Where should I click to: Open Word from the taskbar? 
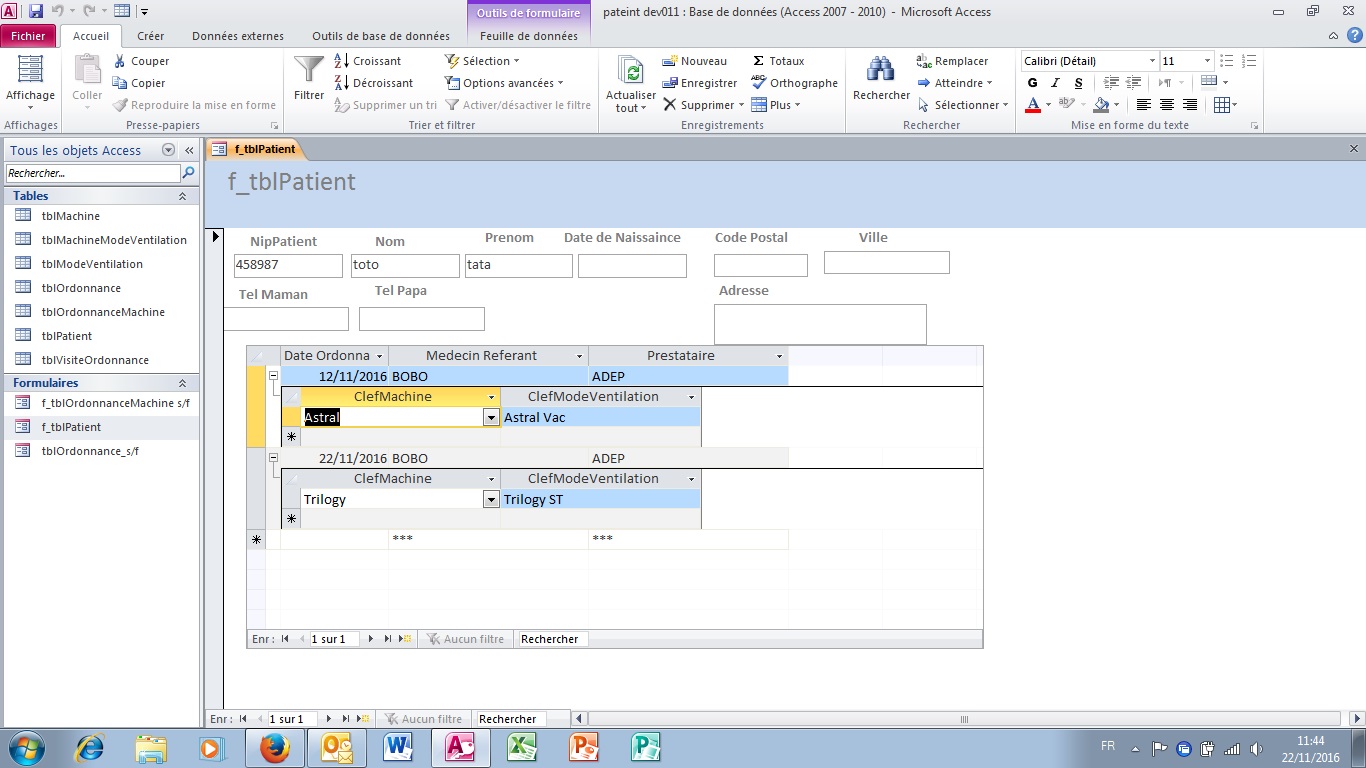(x=398, y=747)
